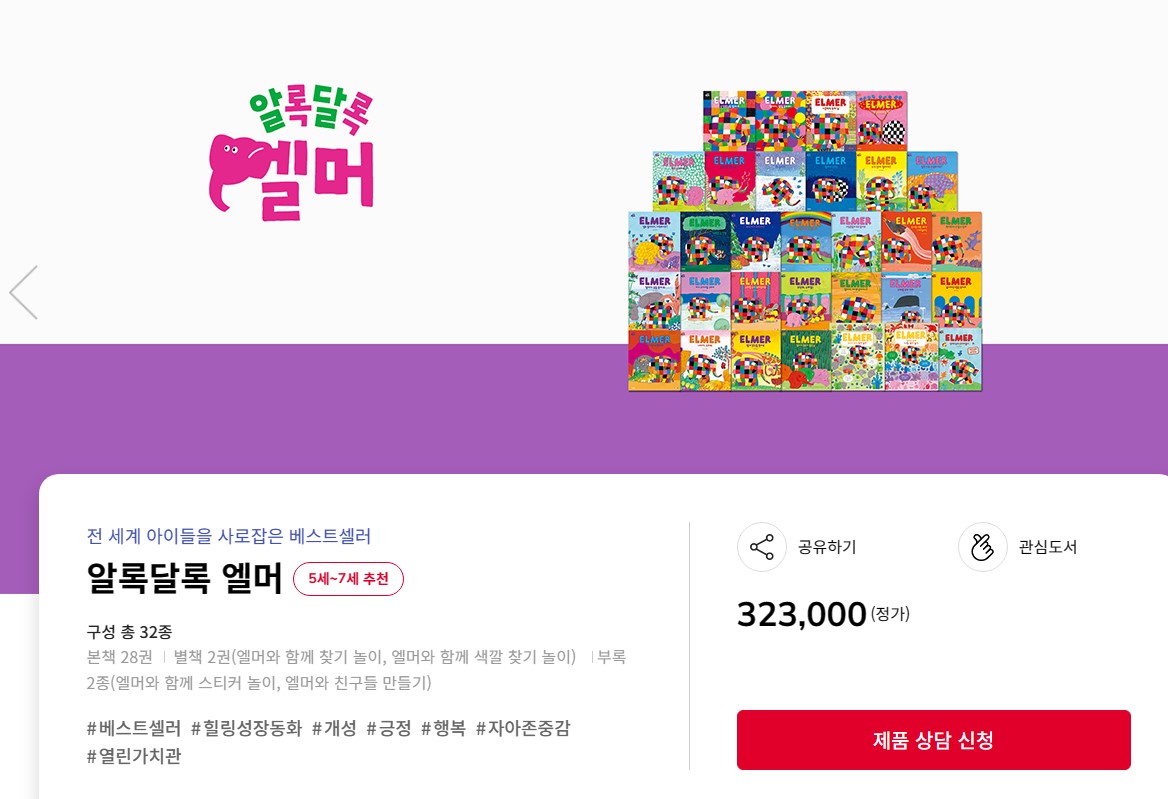Click the 공유하기 label
The image size is (1168, 799).
[827, 547]
